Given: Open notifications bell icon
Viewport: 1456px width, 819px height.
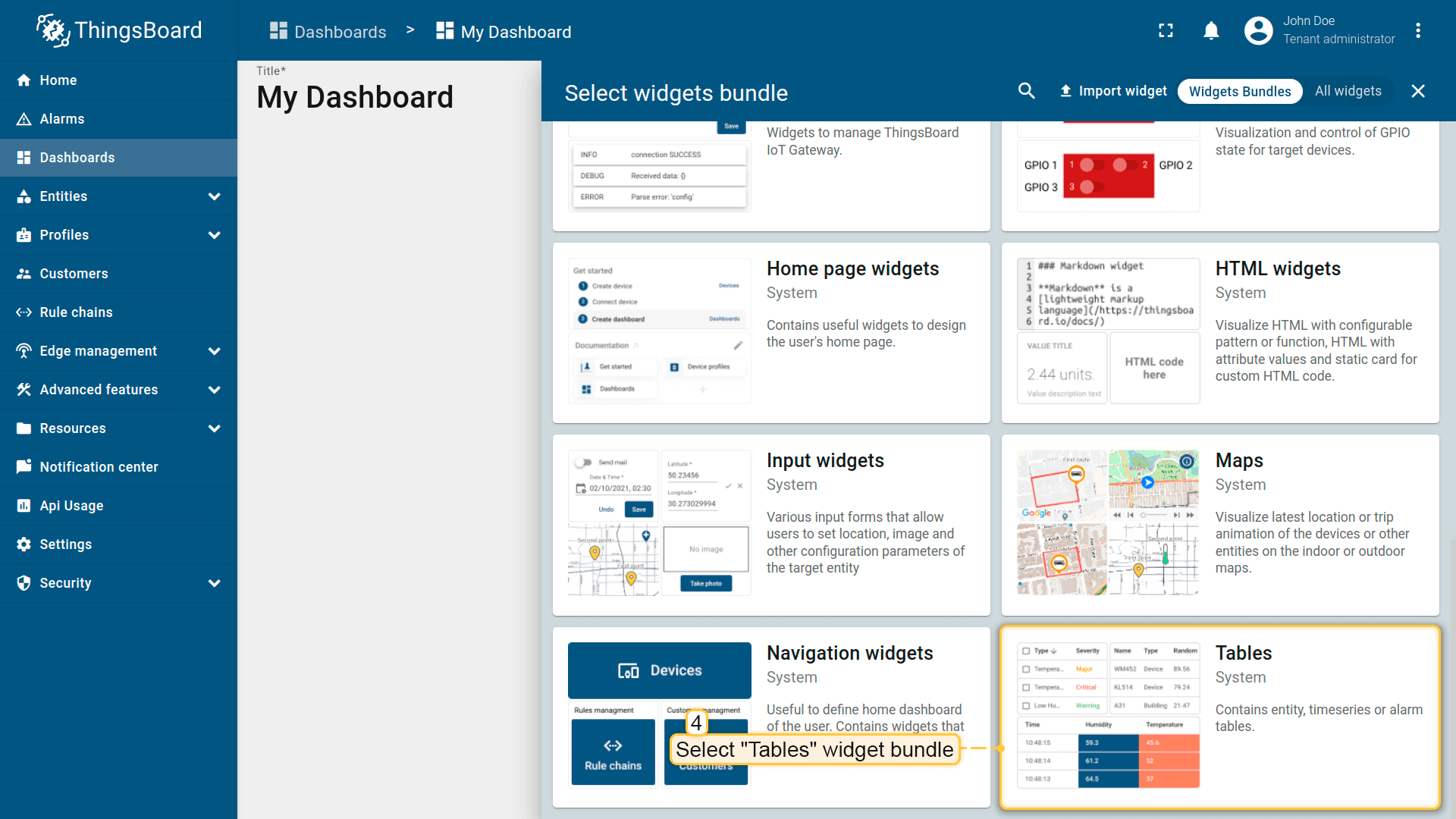Looking at the screenshot, I should point(1211,30).
